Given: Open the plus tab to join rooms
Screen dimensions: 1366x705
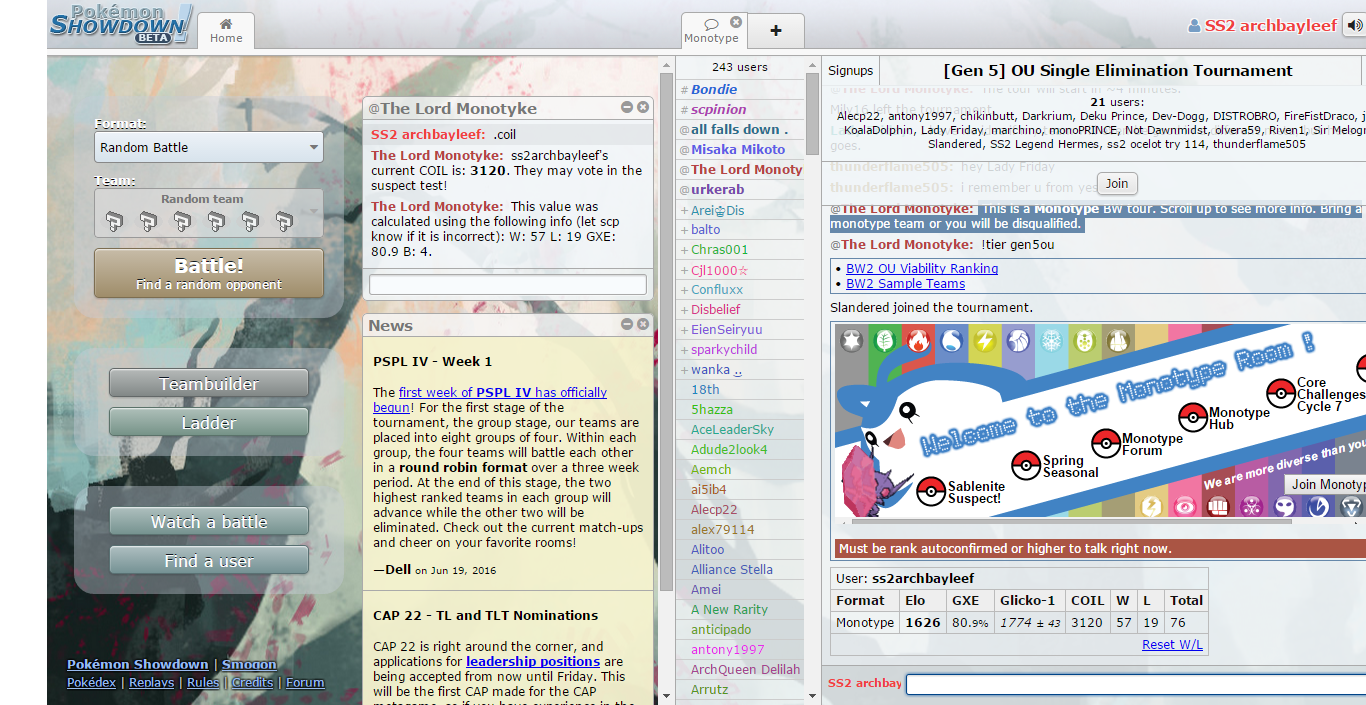Looking at the screenshot, I should [x=776, y=30].
